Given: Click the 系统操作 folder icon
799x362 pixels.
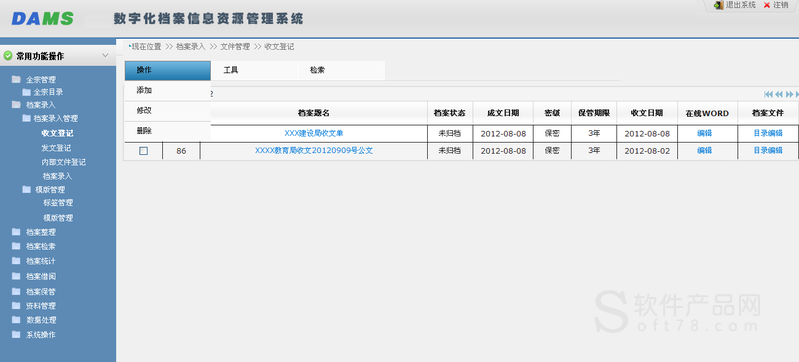Looking at the screenshot, I should (16, 335).
